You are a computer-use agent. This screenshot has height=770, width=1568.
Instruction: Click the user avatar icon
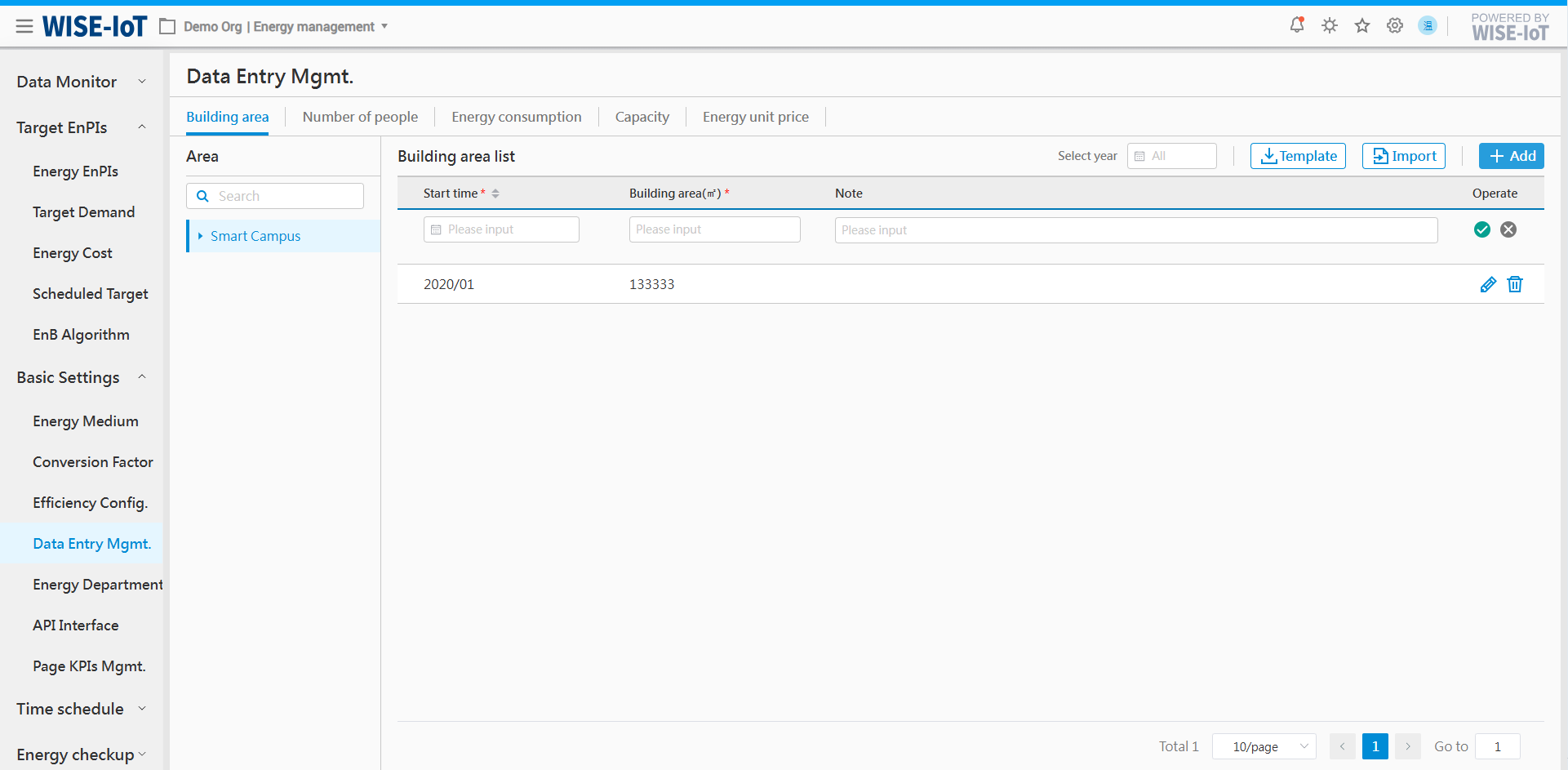pos(1428,25)
